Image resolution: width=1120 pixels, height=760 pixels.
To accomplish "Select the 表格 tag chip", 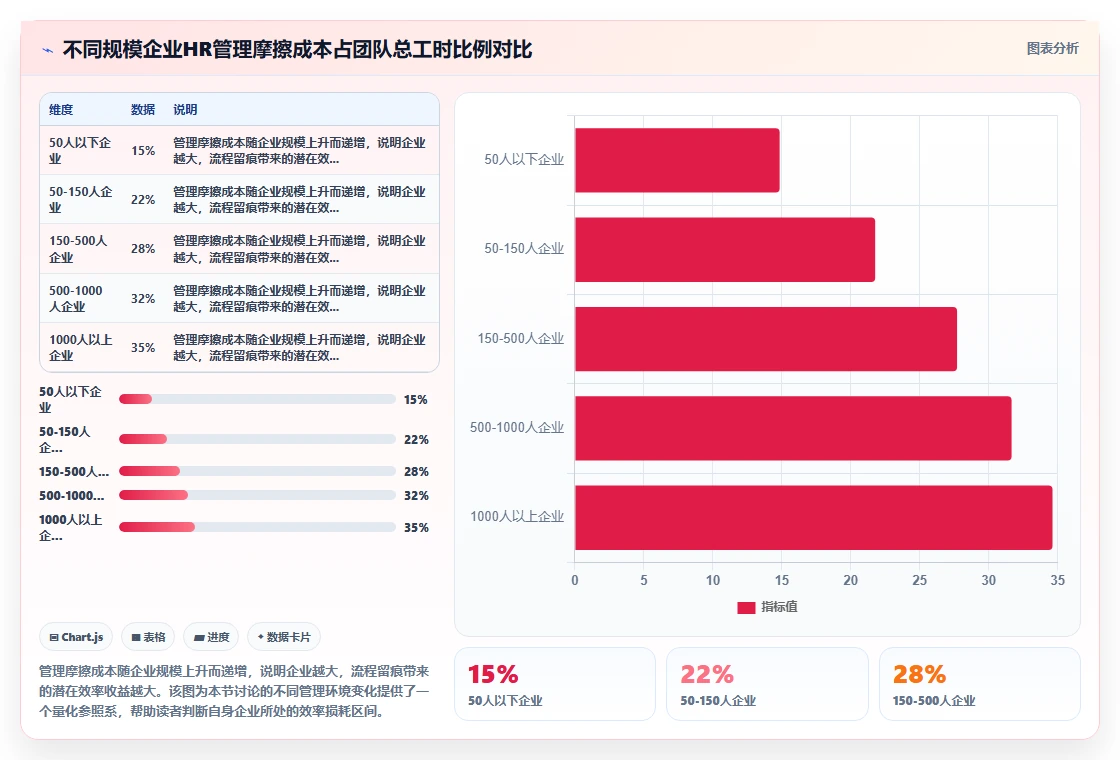I will point(148,637).
